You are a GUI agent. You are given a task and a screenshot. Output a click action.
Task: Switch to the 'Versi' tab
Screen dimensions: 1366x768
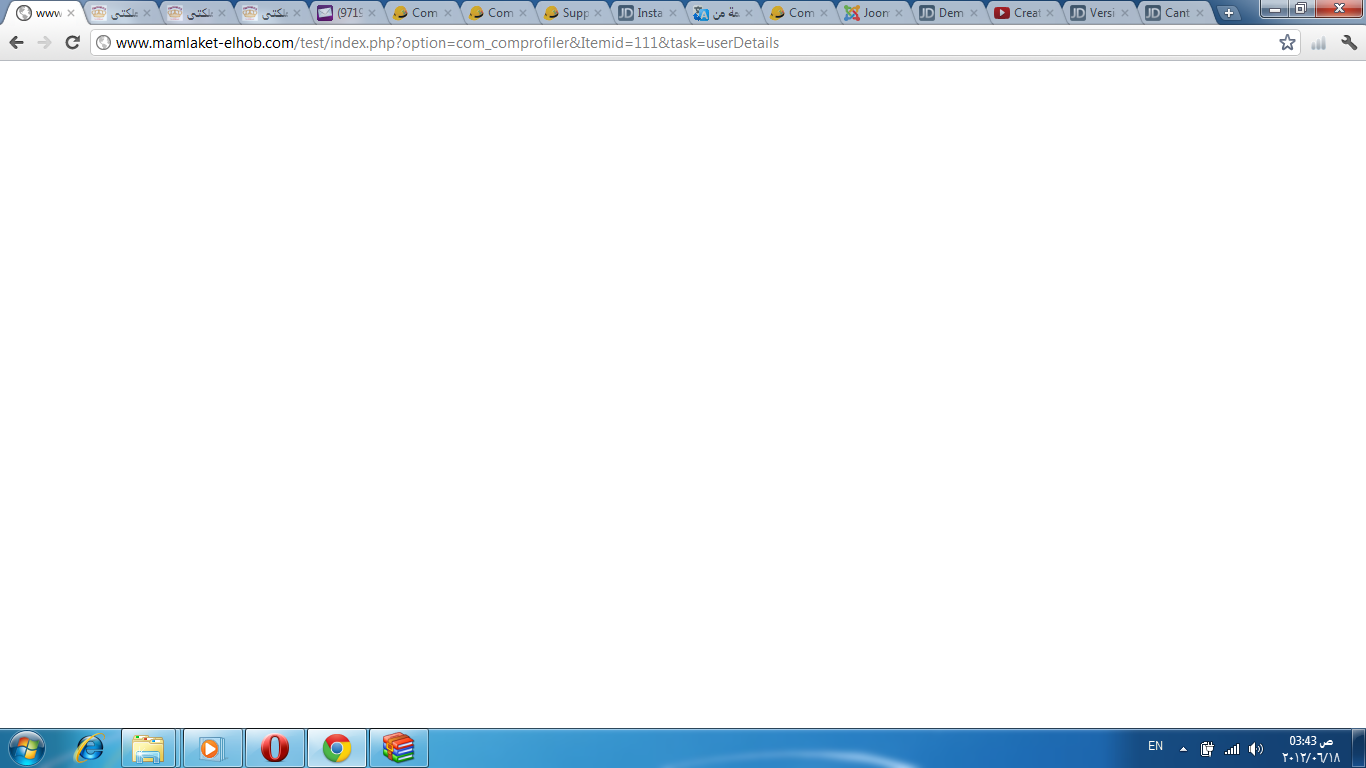coord(1101,13)
